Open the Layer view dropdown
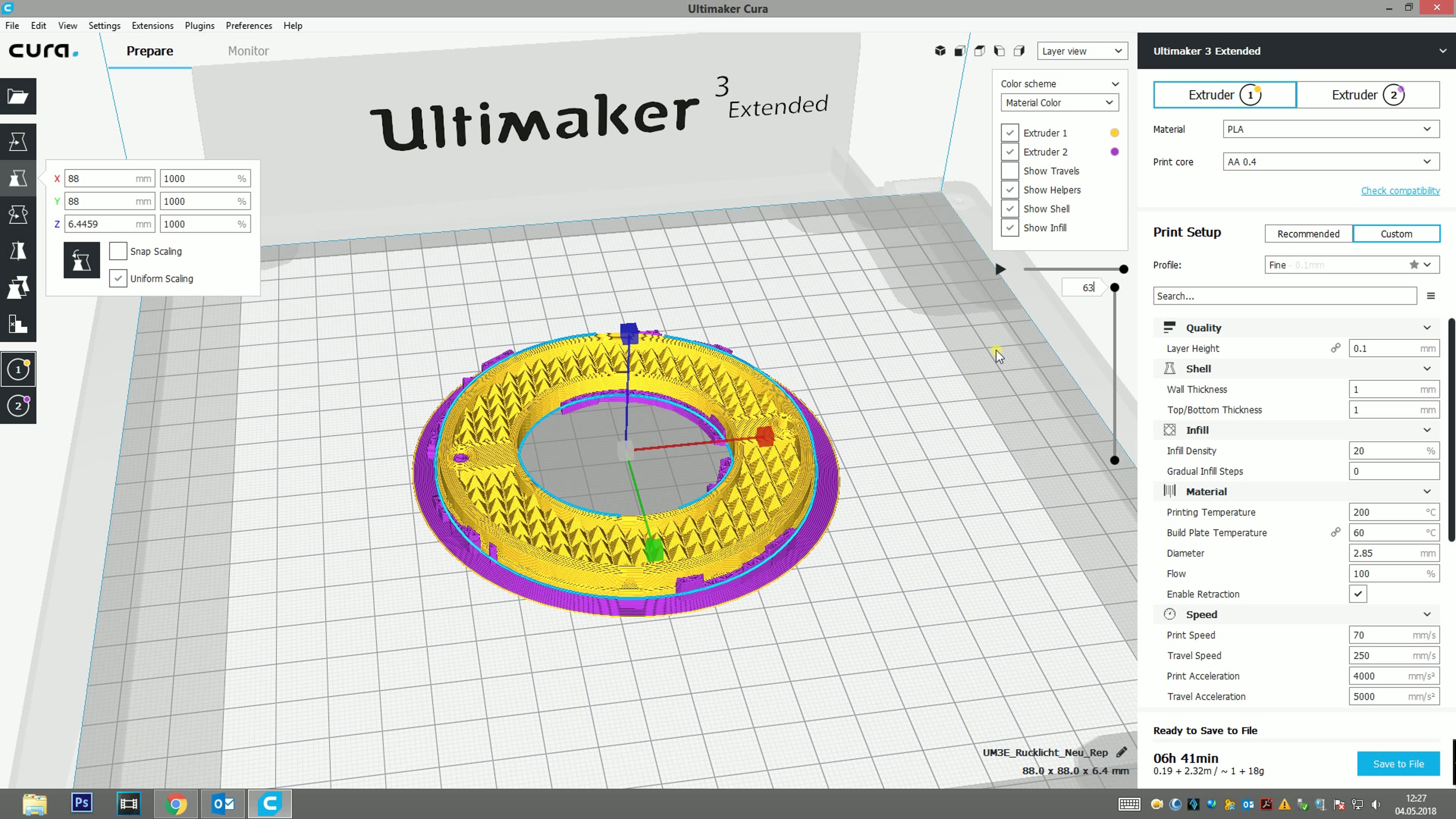 (1082, 51)
